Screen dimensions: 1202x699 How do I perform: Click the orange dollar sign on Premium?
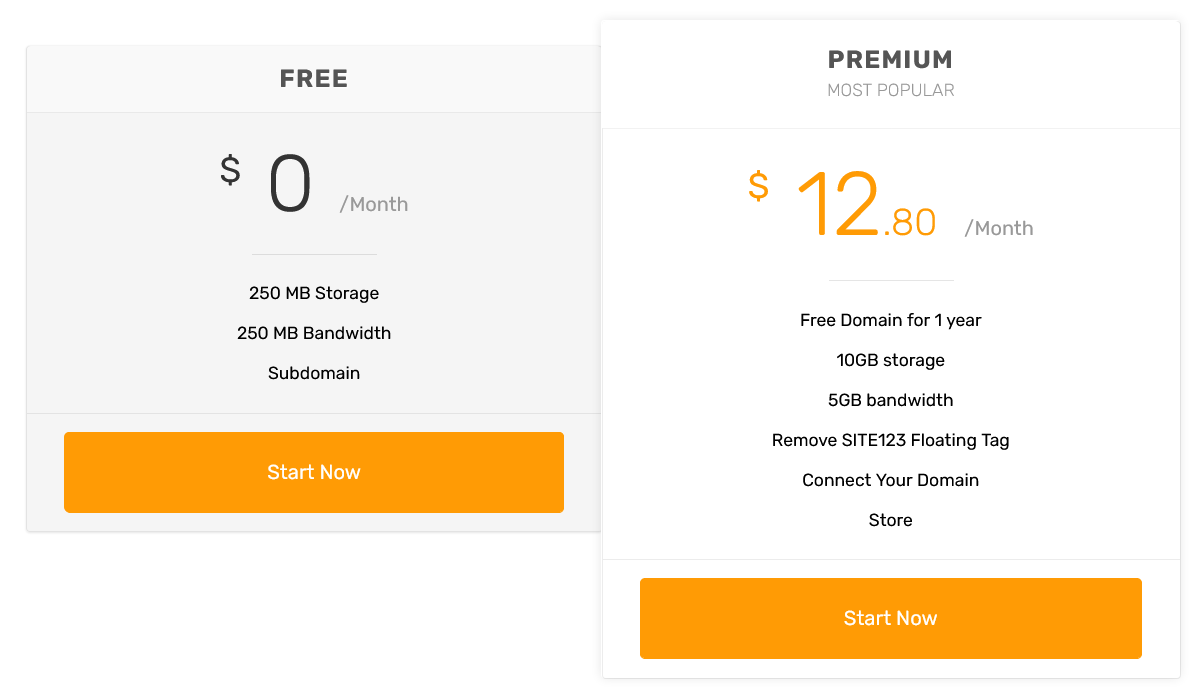758,186
